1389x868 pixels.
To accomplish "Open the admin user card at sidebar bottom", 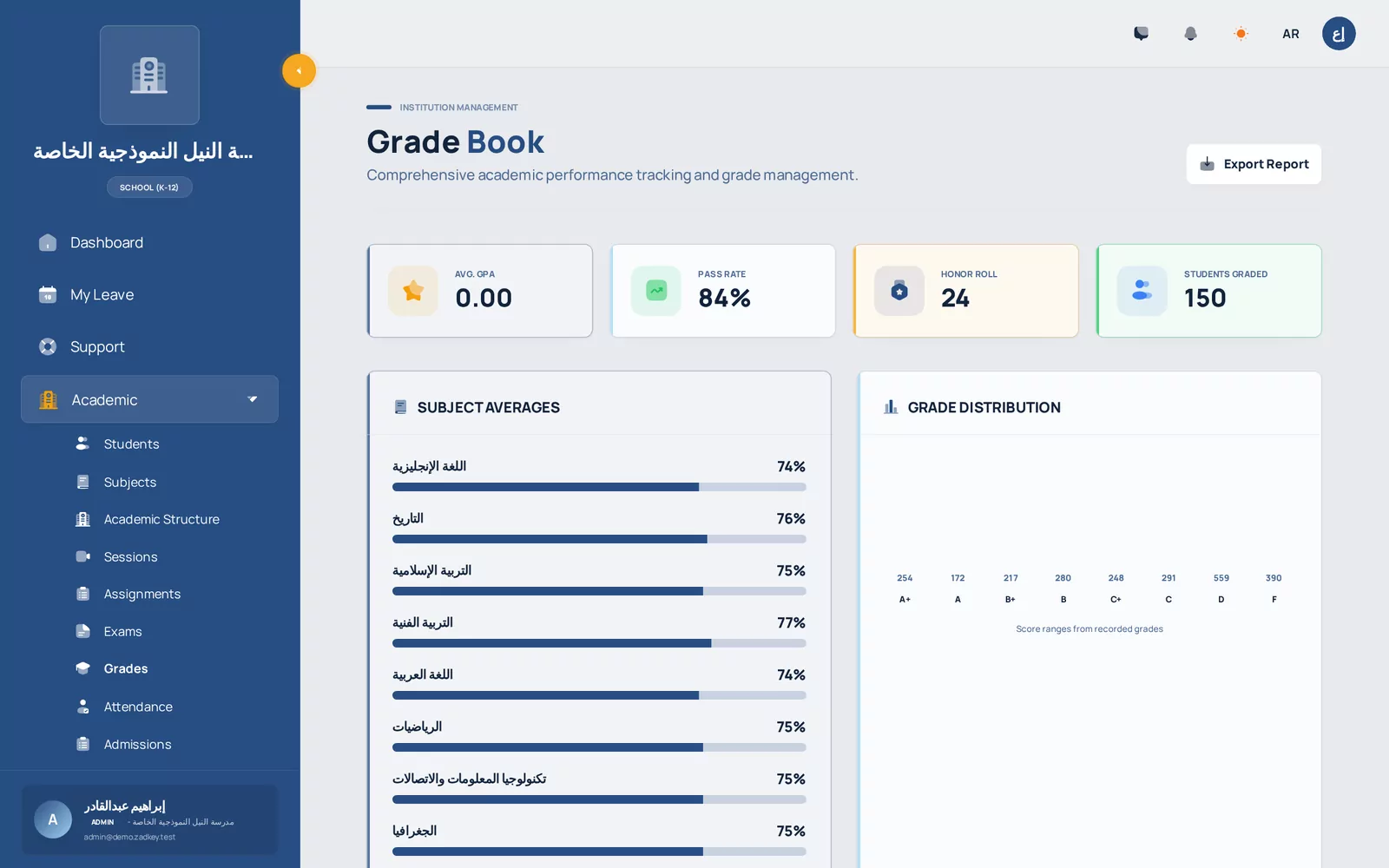I will pyautogui.click(x=149, y=819).
